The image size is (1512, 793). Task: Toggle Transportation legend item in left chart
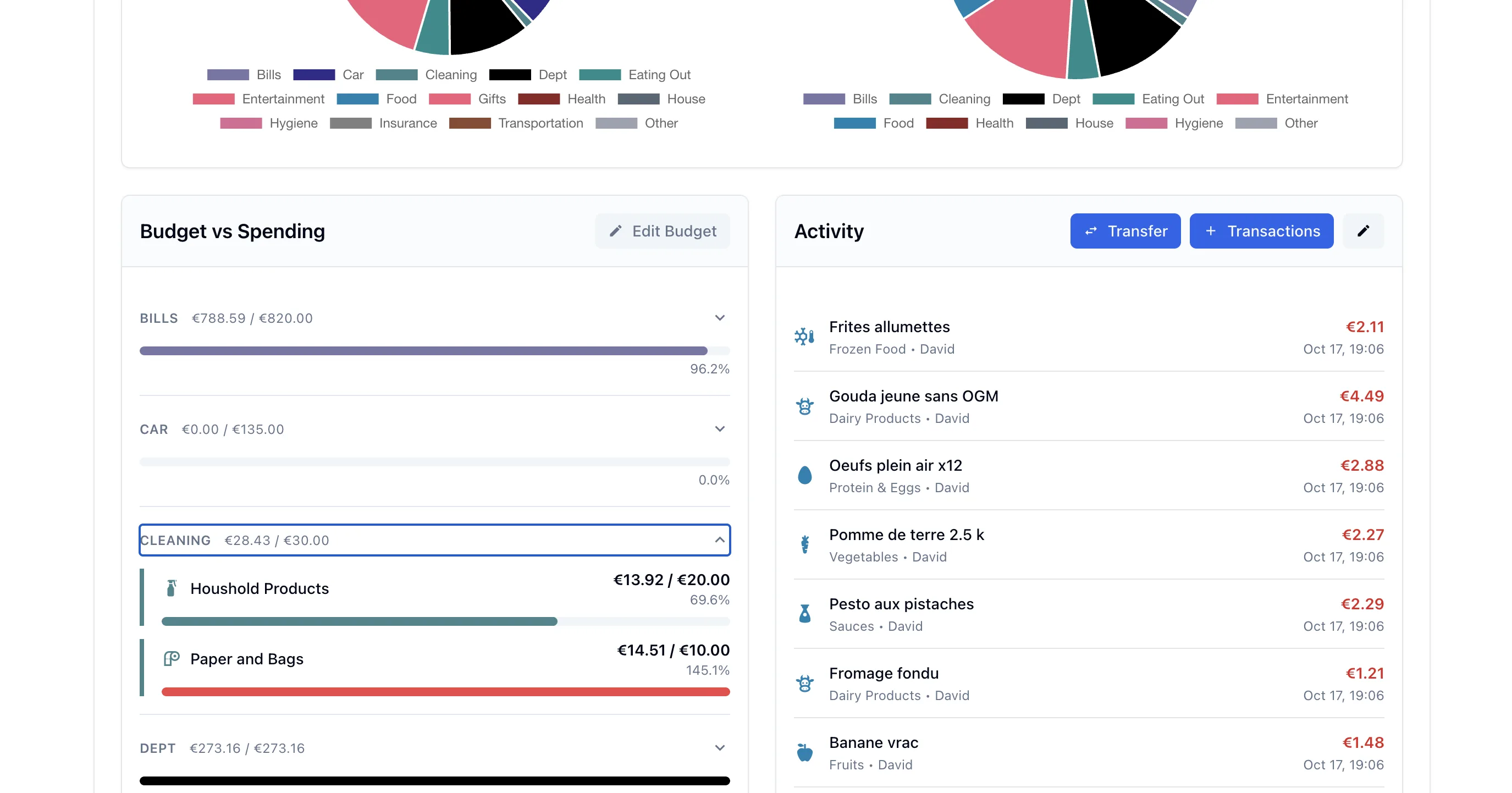click(516, 123)
